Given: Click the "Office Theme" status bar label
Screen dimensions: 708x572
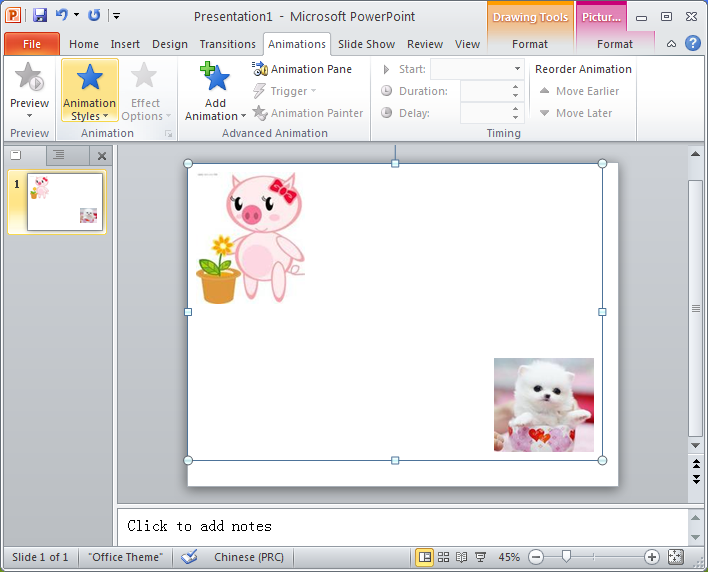Looking at the screenshot, I should (x=126, y=557).
